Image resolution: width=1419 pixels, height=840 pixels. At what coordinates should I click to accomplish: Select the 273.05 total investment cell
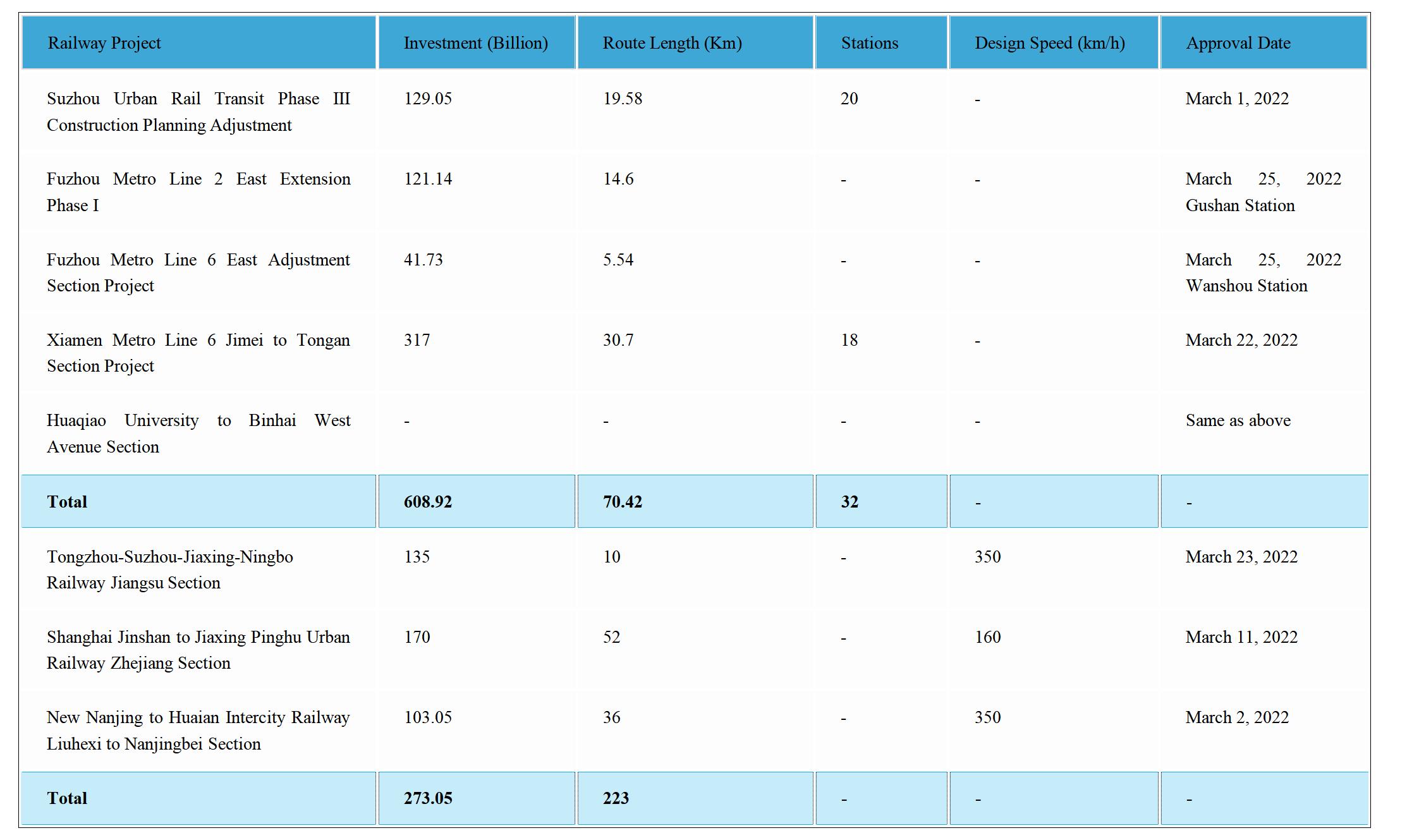coord(428,798)
